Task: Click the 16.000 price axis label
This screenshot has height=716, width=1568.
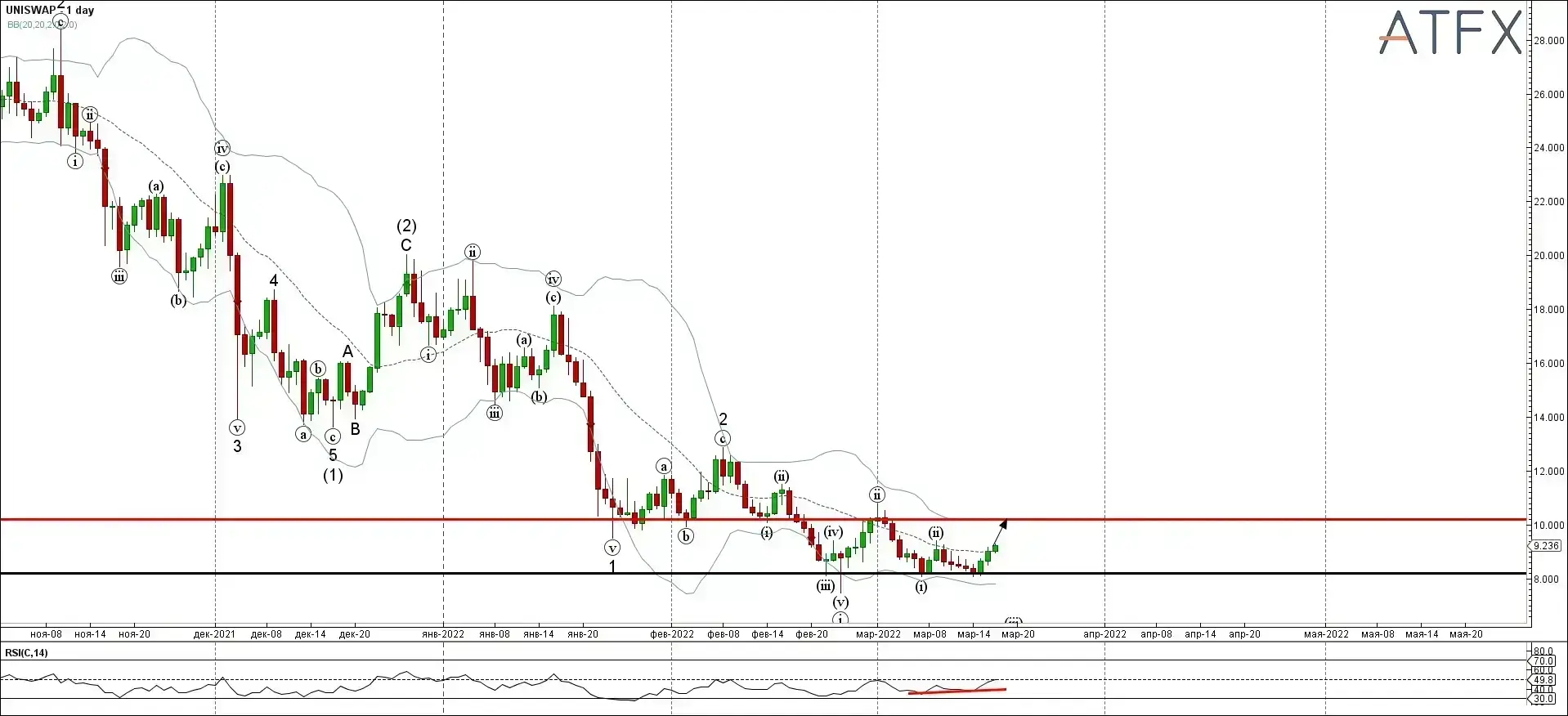Action: 1548,364
